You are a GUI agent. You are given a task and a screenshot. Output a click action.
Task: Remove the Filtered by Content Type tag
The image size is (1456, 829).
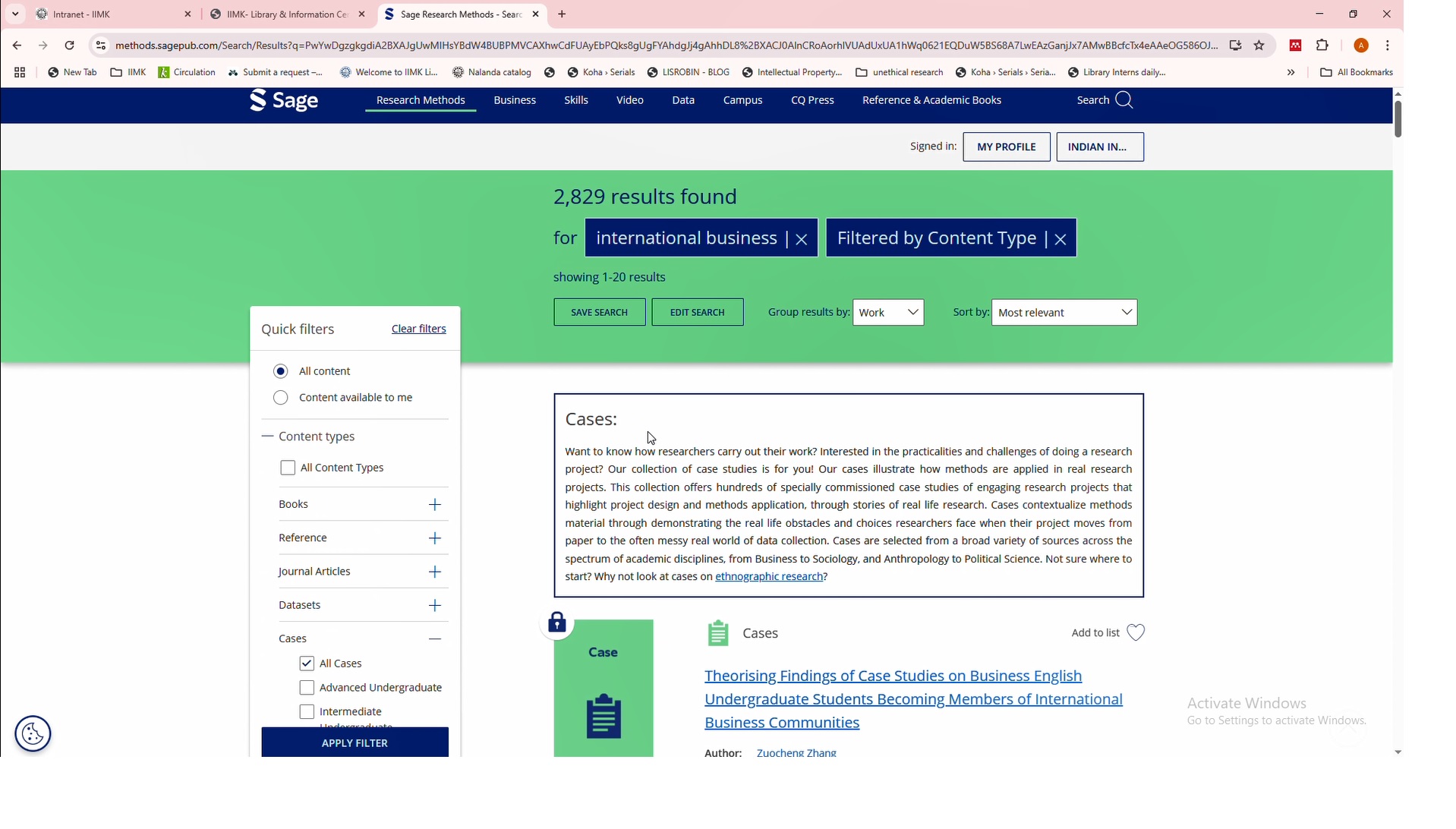[1060, 239]
